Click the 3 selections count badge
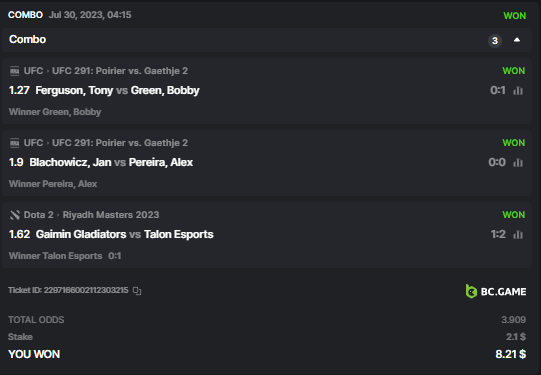541x375 pixels. [495, 41]
